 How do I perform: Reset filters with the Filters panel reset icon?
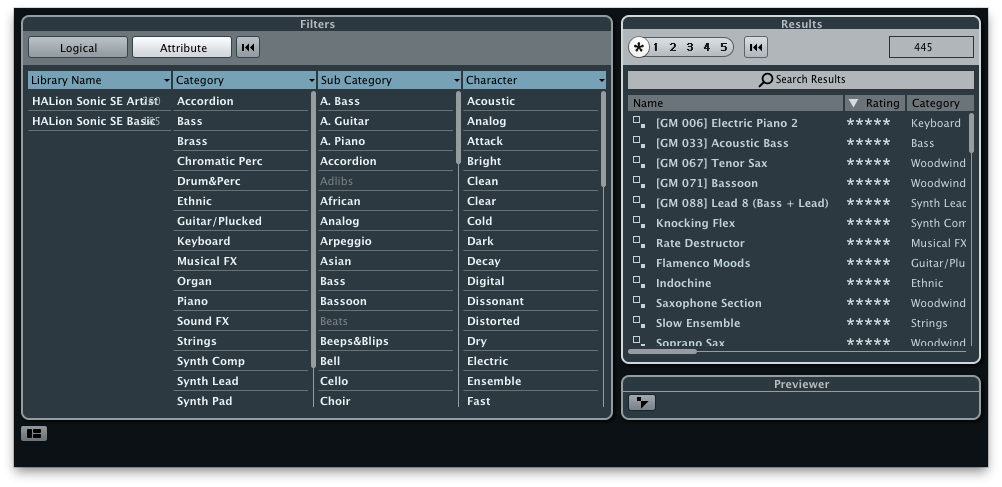coord(248,47)
